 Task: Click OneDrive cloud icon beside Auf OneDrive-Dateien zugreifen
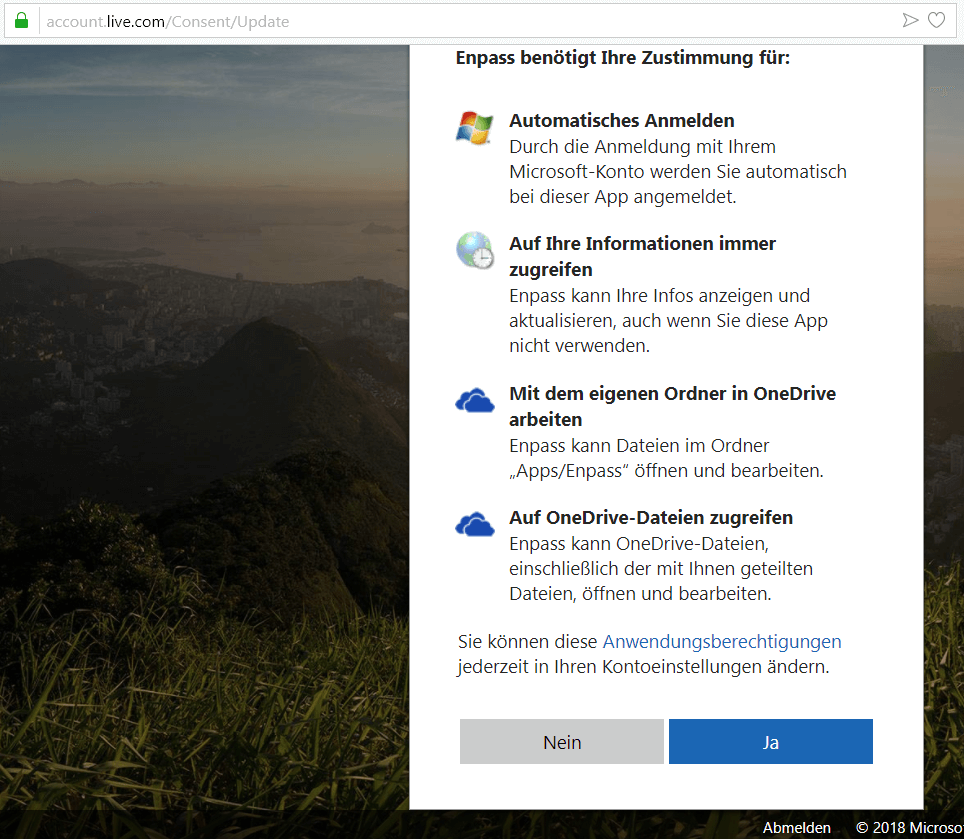(x=475, y=524)
